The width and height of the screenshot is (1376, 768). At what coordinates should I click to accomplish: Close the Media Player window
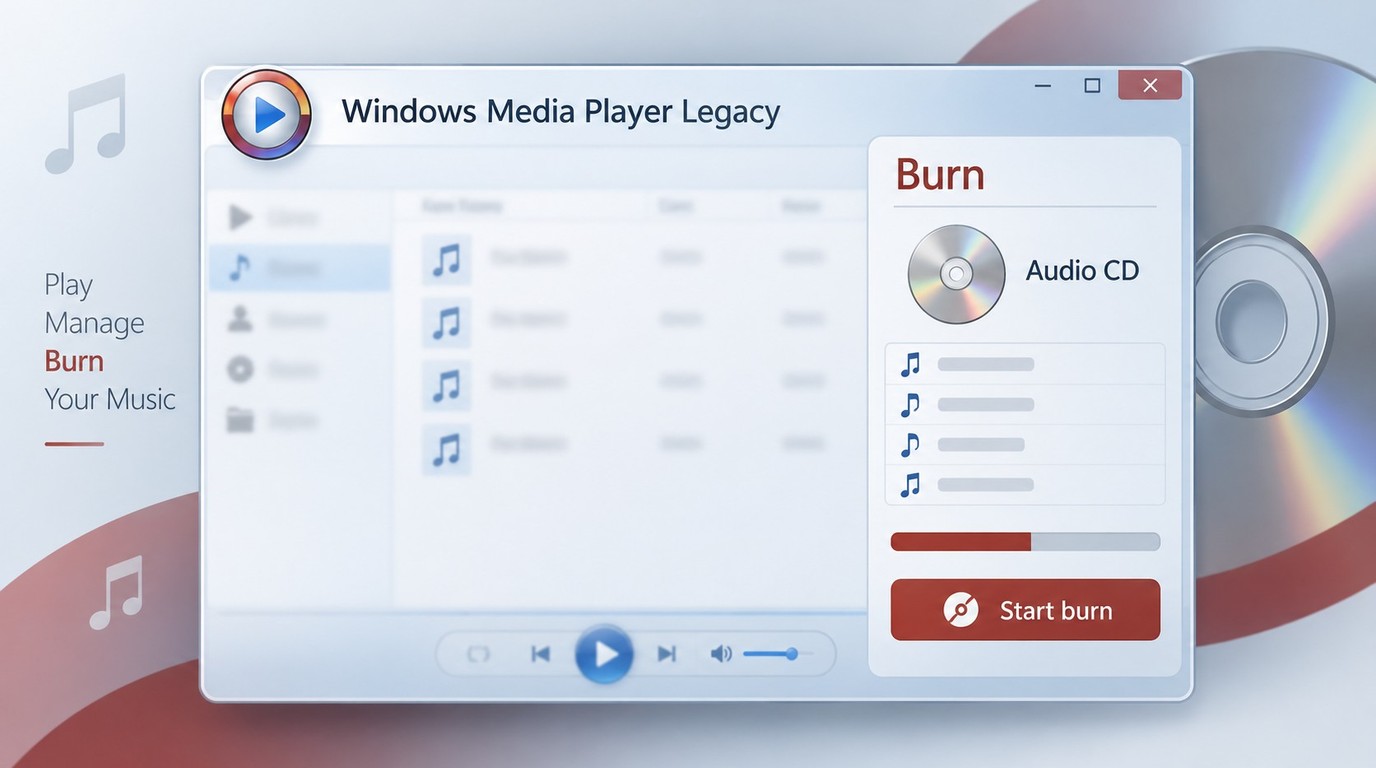pyautogui.click(x=1150, y=86)
